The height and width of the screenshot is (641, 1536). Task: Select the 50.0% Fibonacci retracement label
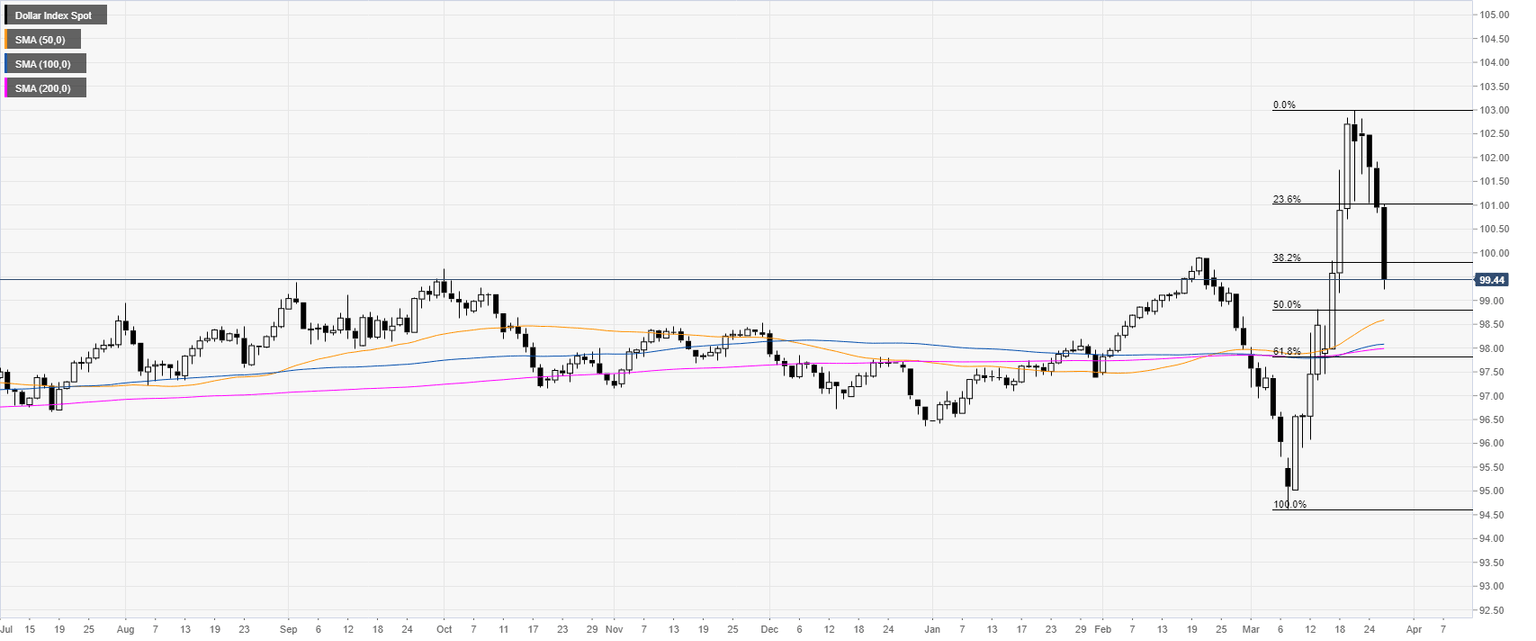coord(1286,304)
